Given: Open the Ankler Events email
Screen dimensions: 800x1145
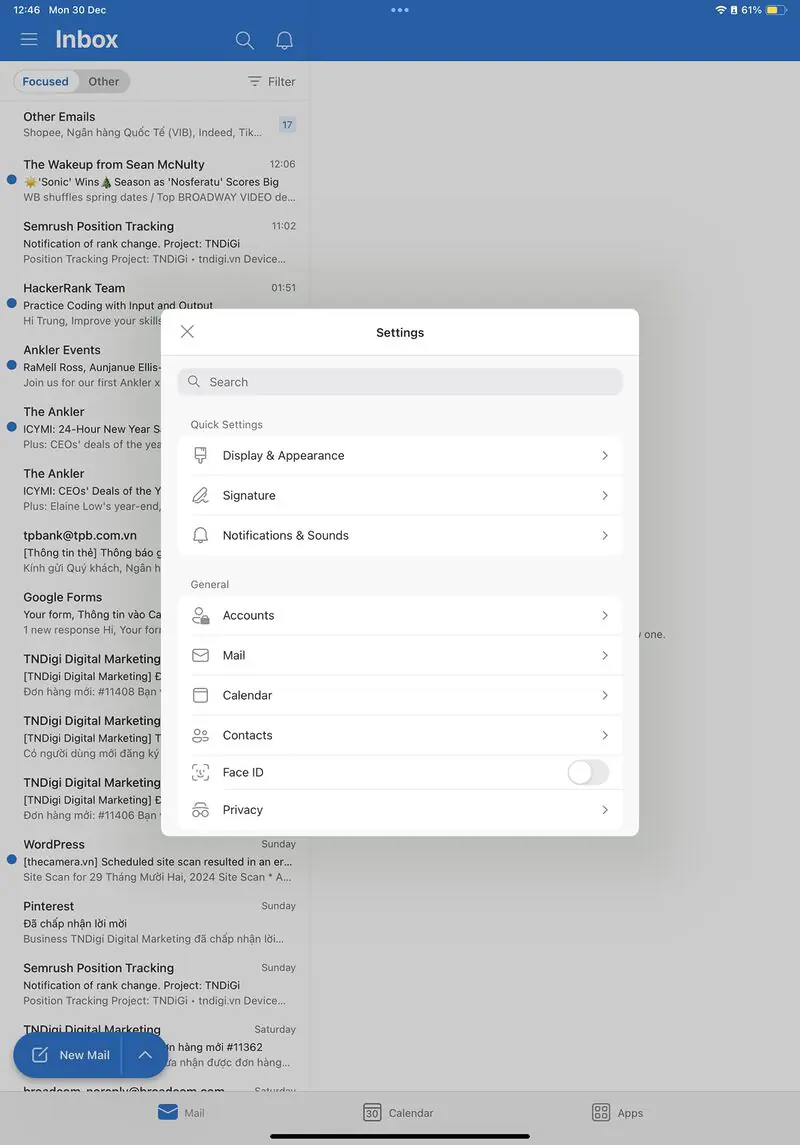Looking at the screenshot, I should [x=80, y=366].
